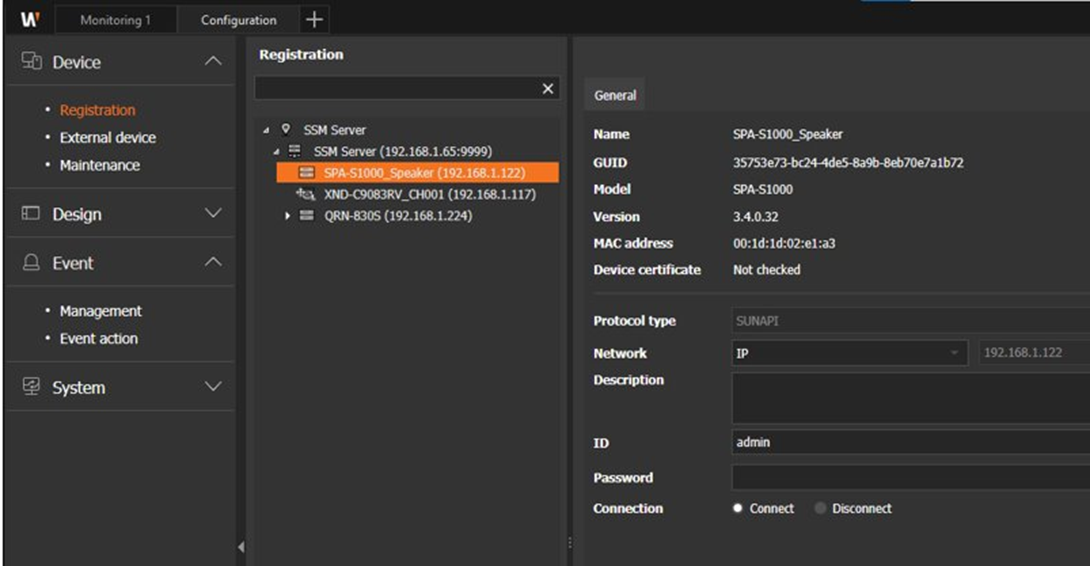Select XND-C9083RV_CH001 camera in tree
This screenshot has width=1090, height=566.
429,194
